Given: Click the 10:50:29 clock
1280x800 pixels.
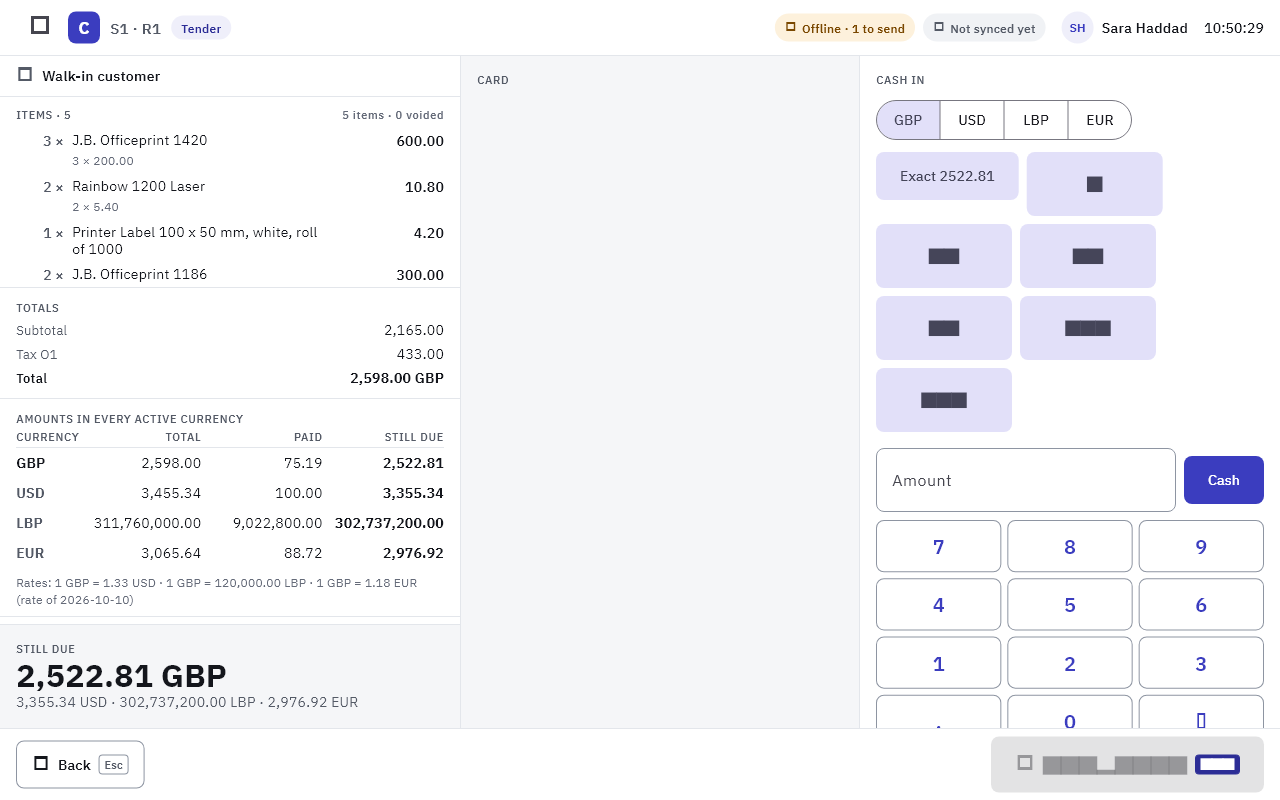Looking at the screenshot, I should (x=1234, y=28).
